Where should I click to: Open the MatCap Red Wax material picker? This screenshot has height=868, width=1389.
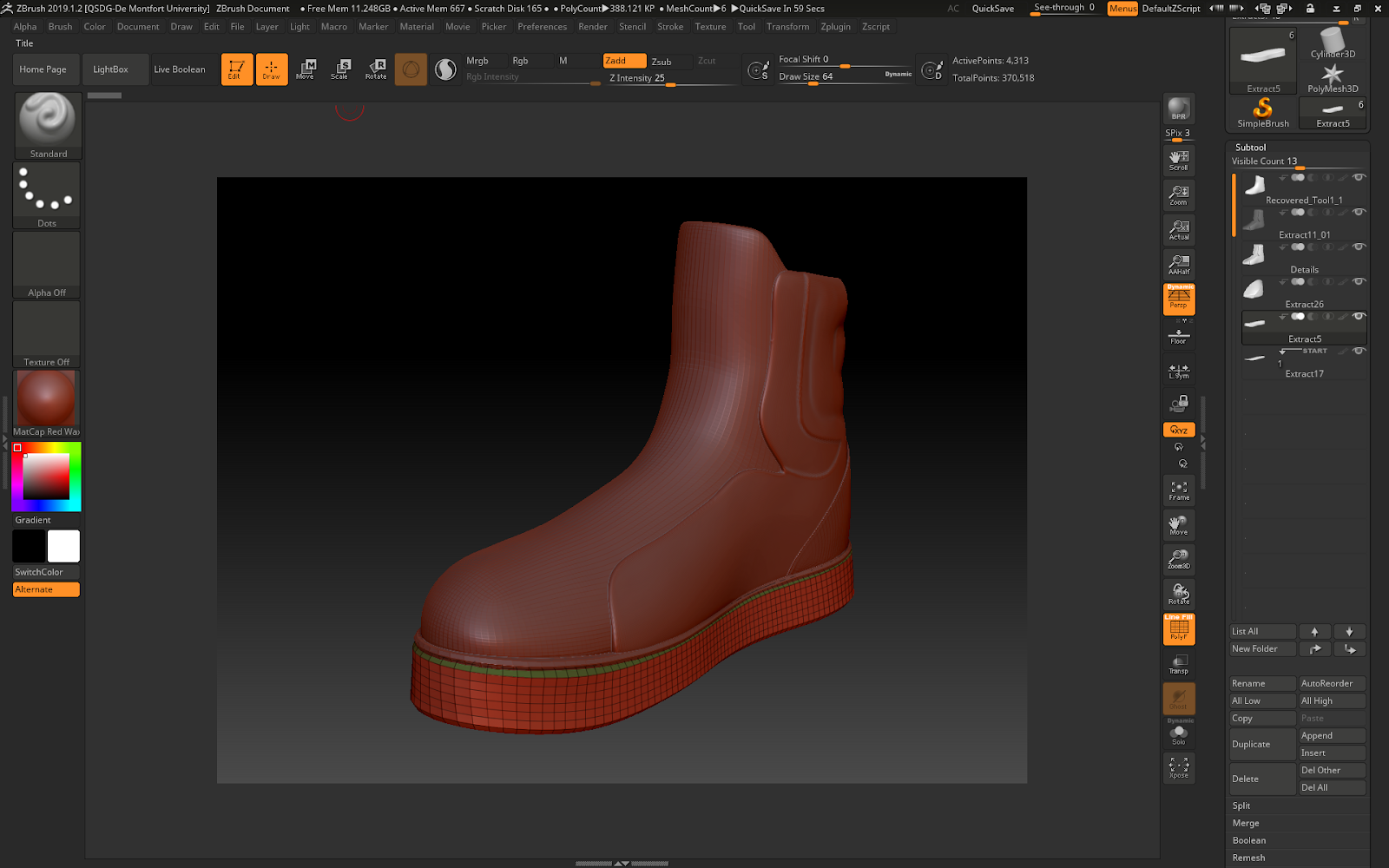pos(47,404)
